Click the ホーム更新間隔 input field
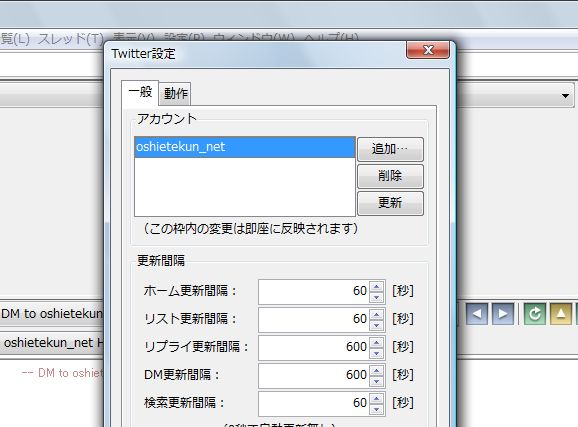This screenshot has width=578, height=427. pos(313,291)
